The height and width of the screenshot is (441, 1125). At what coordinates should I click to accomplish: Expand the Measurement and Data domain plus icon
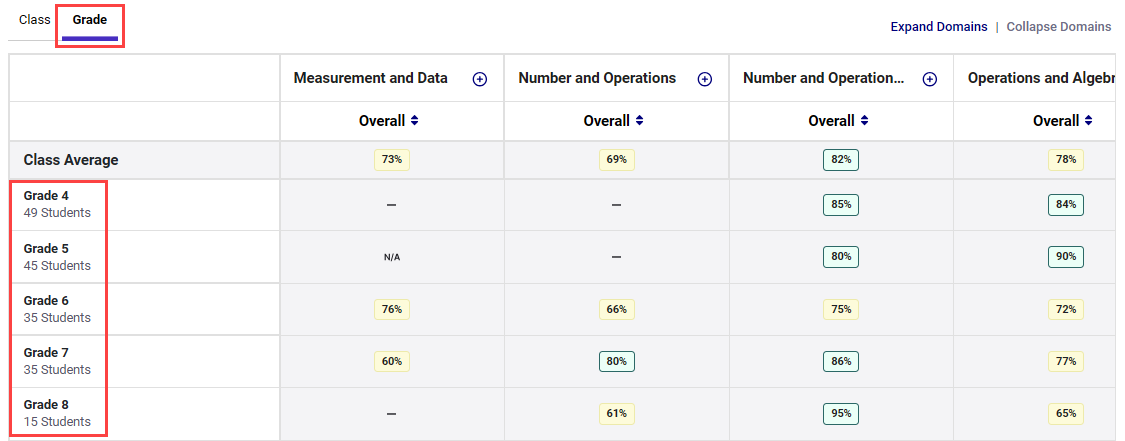point(479,79)
